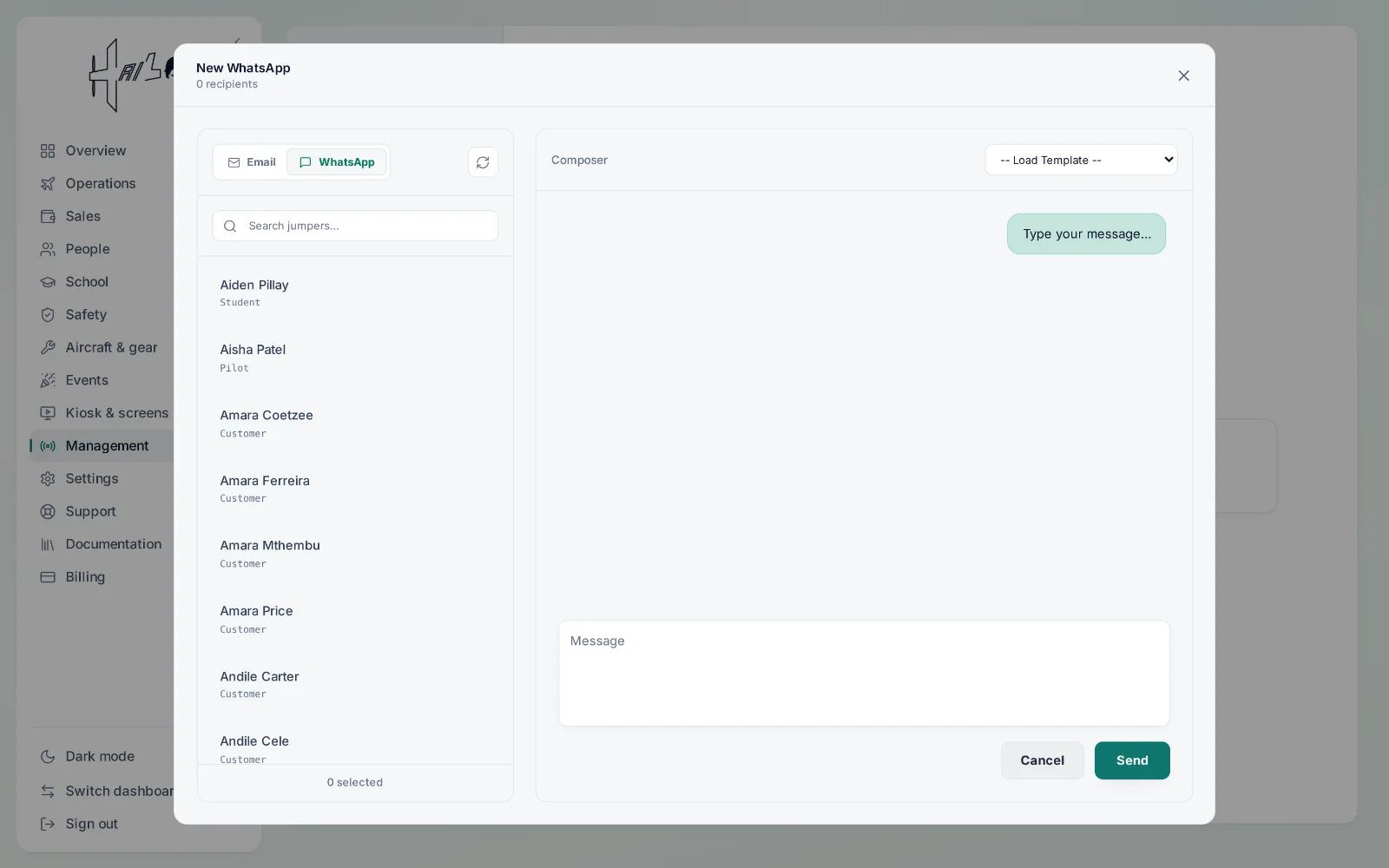Click the message preview bubble

pyautogui.click(x=1086, y=234)
